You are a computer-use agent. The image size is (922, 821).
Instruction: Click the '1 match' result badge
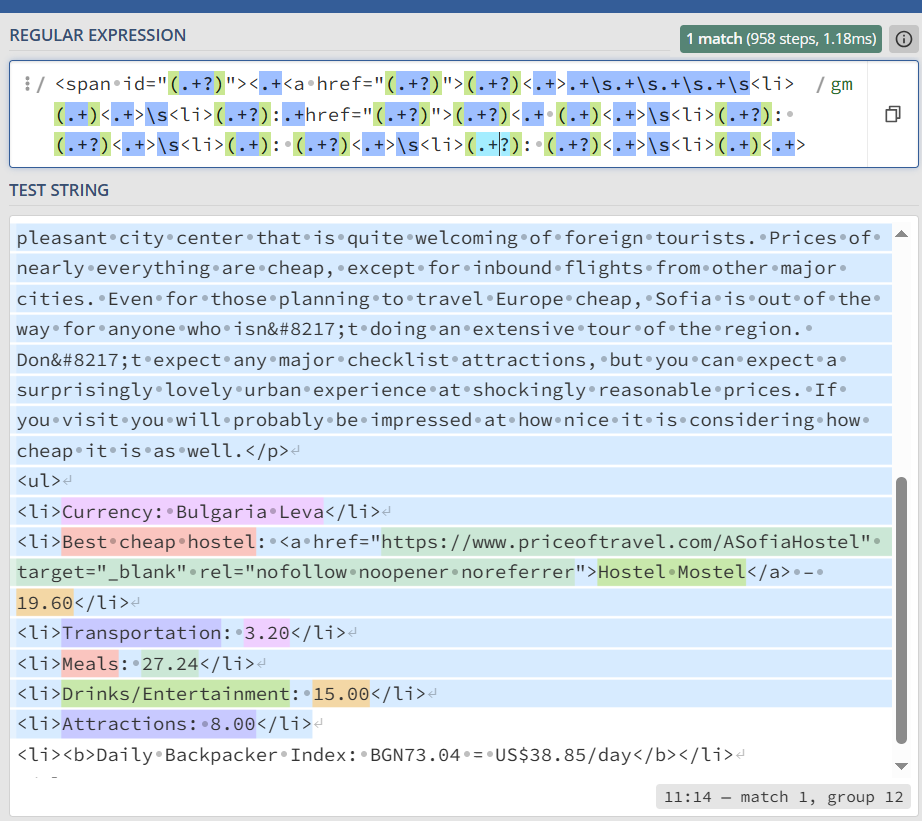click(780, 40)
